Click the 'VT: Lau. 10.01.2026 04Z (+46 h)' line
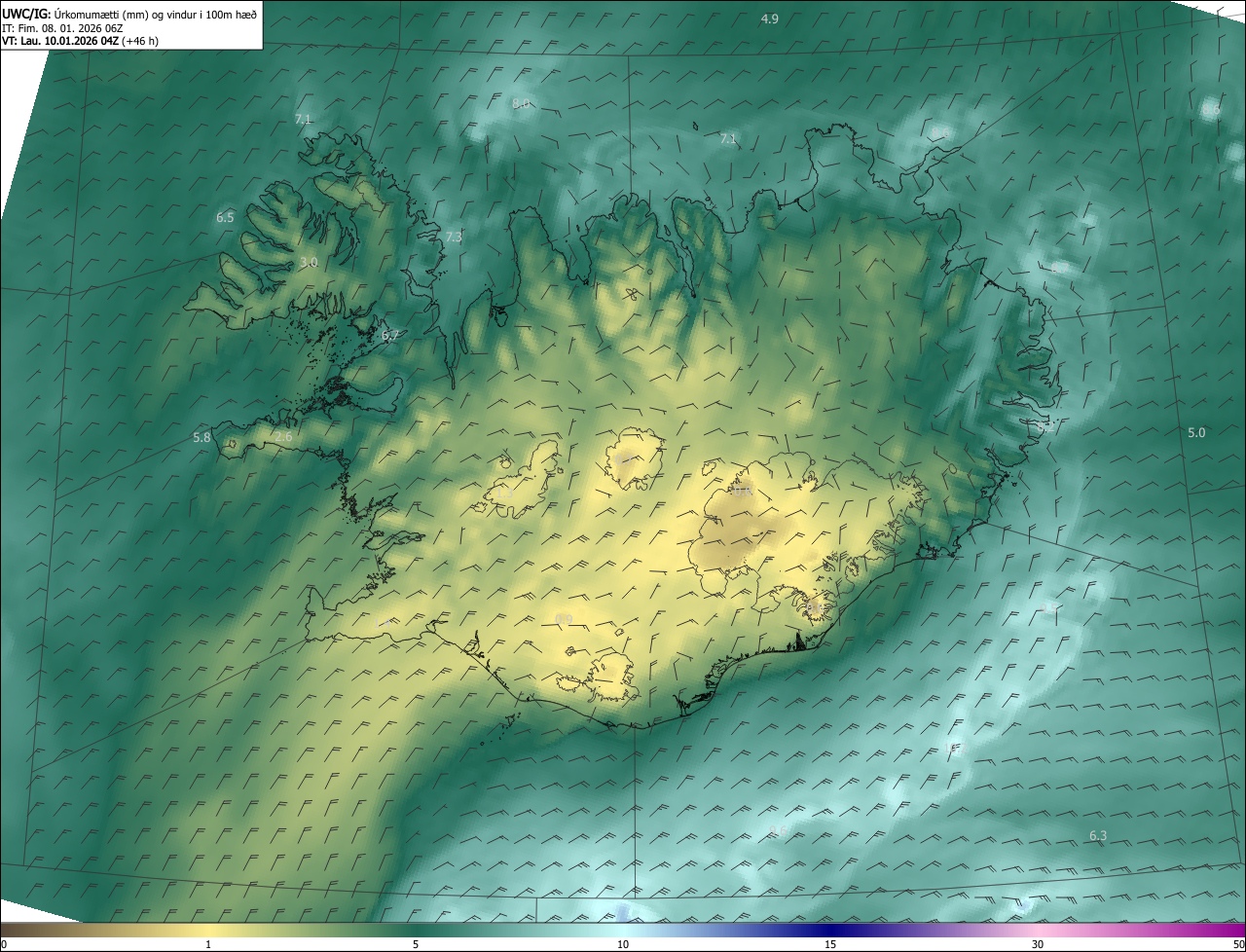Viewport: 1246px width, 952px height. pyautogui.click(x=81, y=41)
